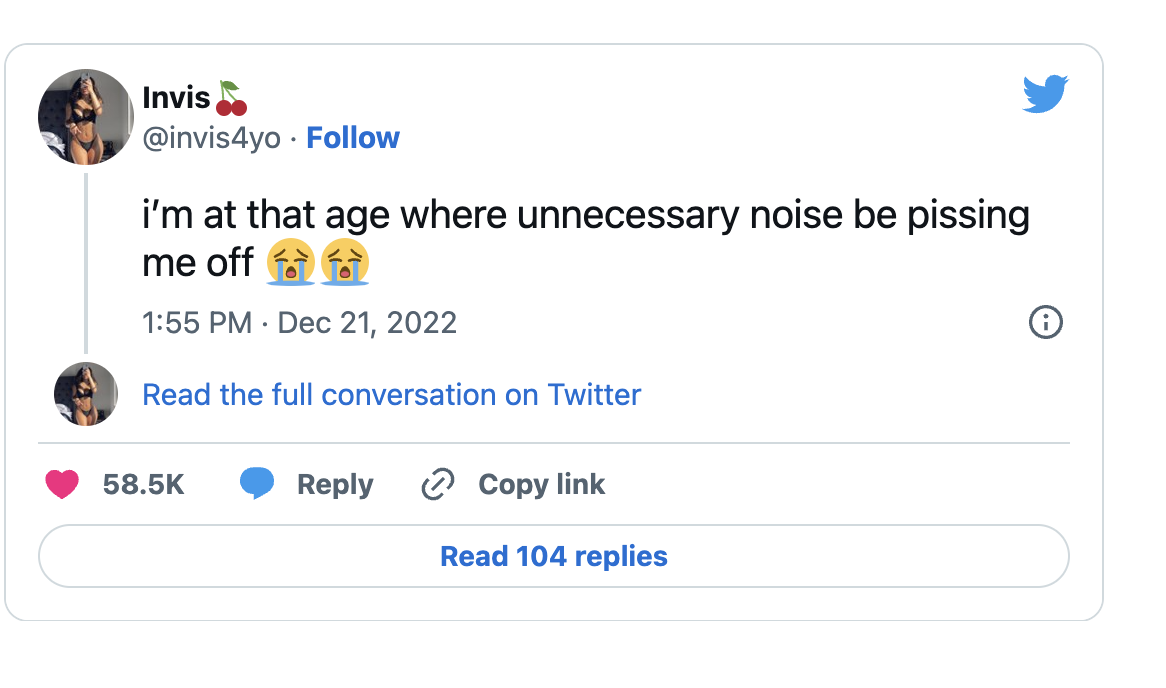This screenshot has width=1166, height=688.
Task: Click the small avatar beside conversation link
Action: click(86, 394)
